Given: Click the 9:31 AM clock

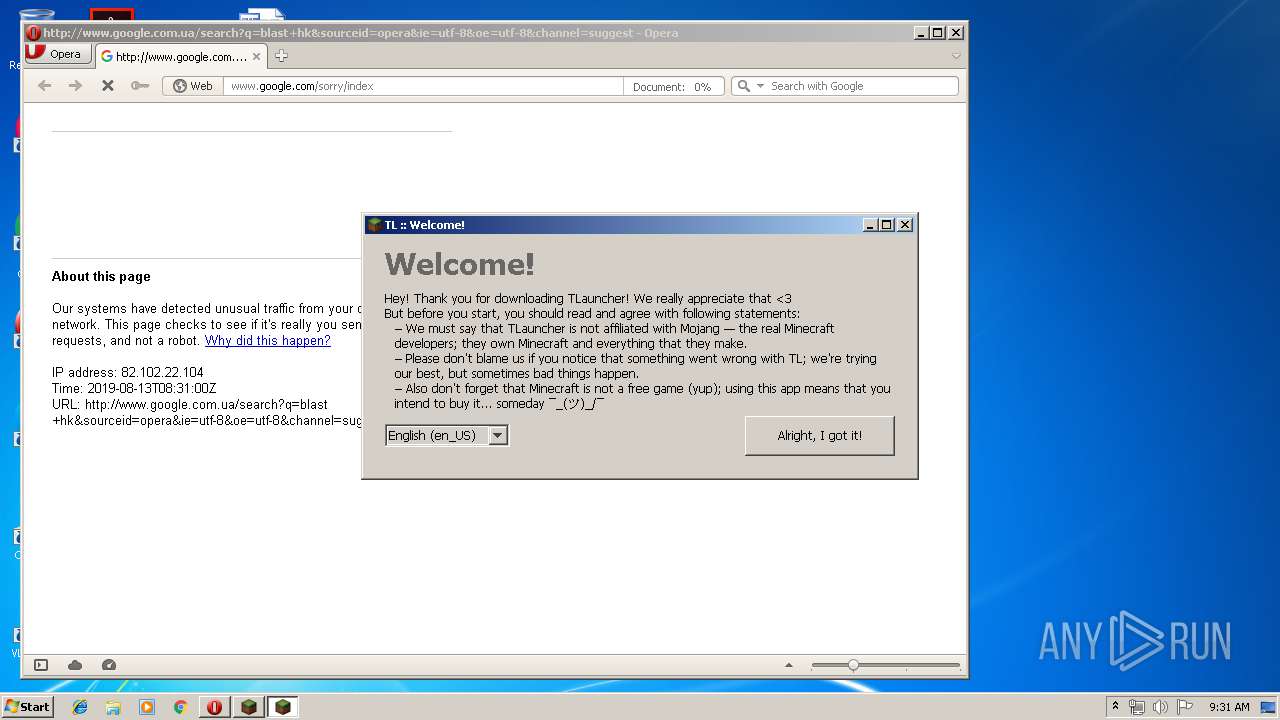Looking at the screenshot, I should click(x=1229, y=707).
